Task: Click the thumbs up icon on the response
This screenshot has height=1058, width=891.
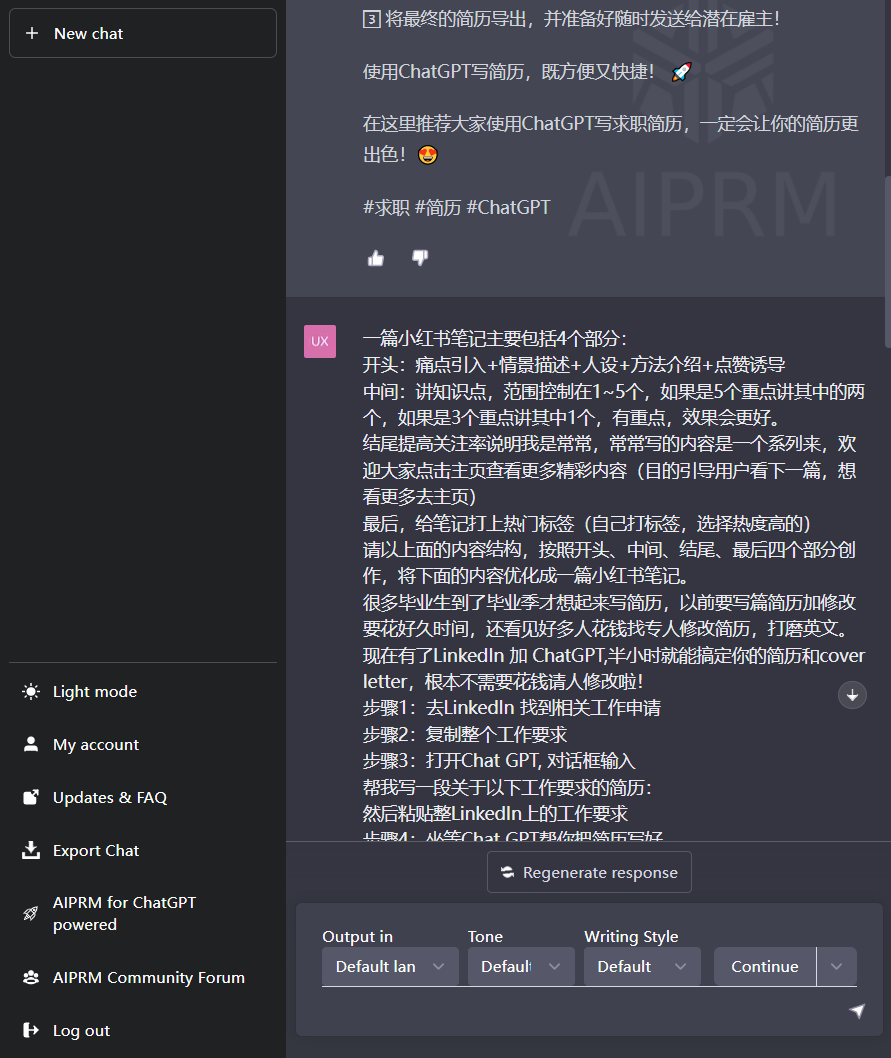Action: [x=375, y=258]
